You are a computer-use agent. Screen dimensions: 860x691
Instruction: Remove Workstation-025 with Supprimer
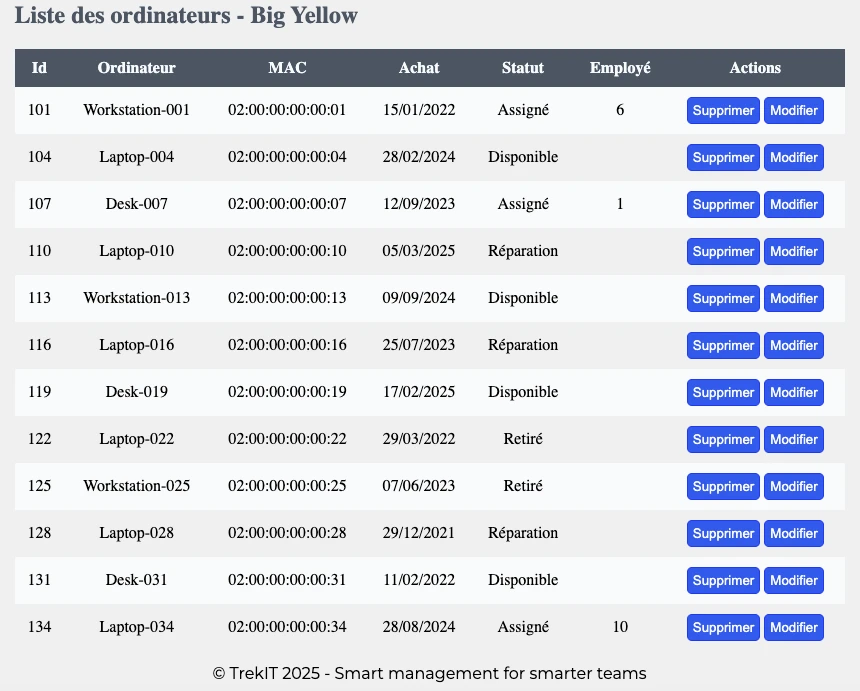(x=723, y=486)
